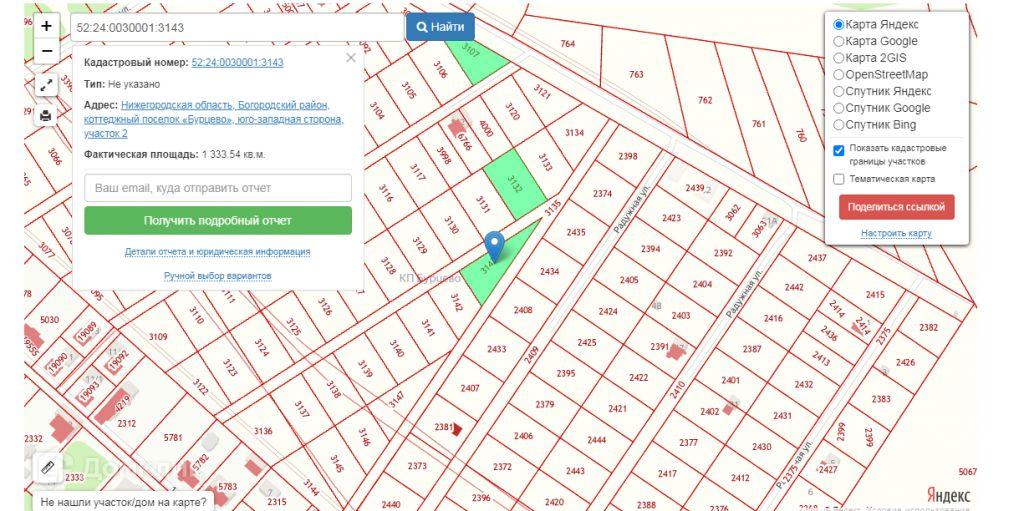Focus the cadastral number search field
The height and width of the screenshot is (511, 1024).
tap(237, 27)
